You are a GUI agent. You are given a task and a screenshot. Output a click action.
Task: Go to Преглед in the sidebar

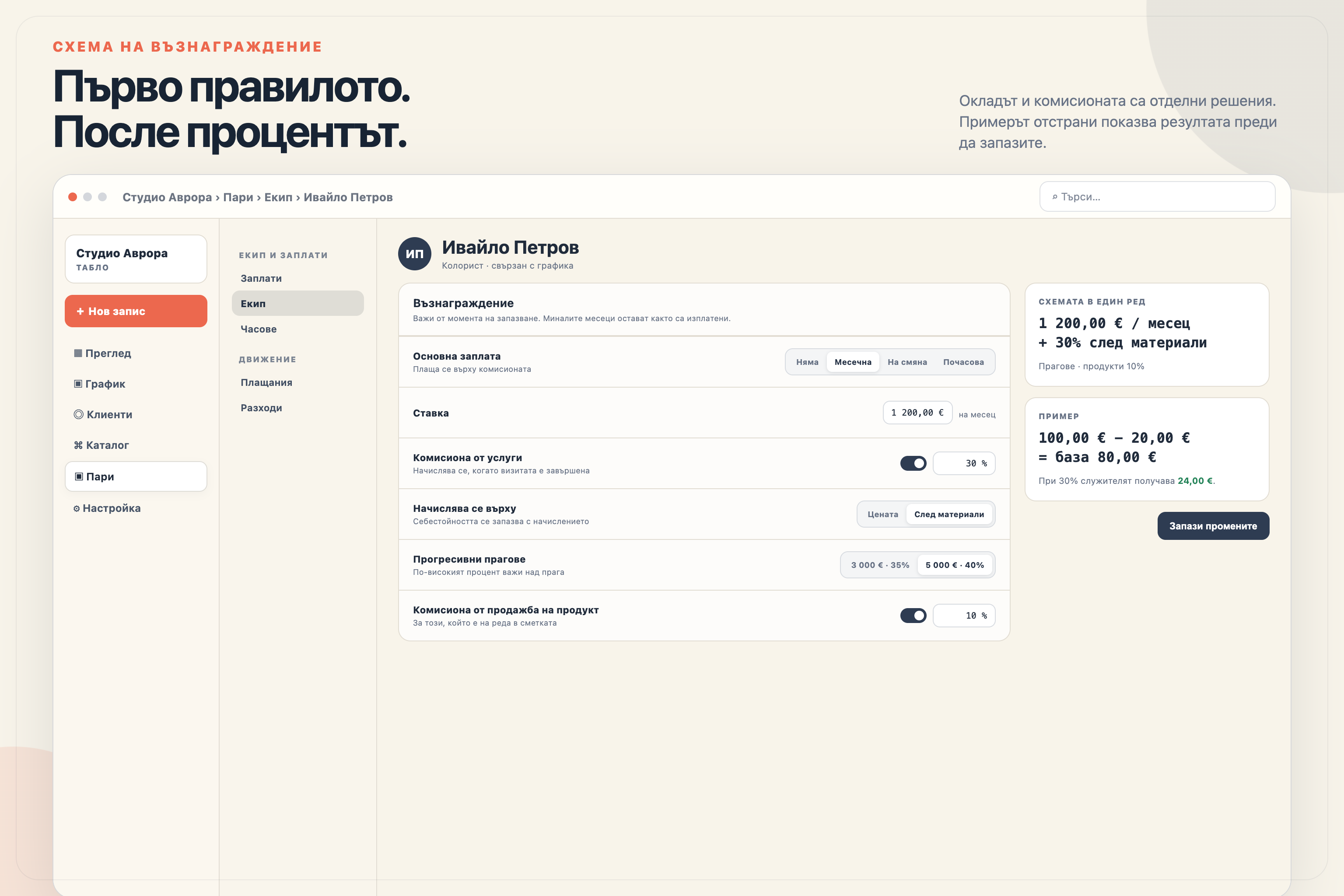pos(136,353)
